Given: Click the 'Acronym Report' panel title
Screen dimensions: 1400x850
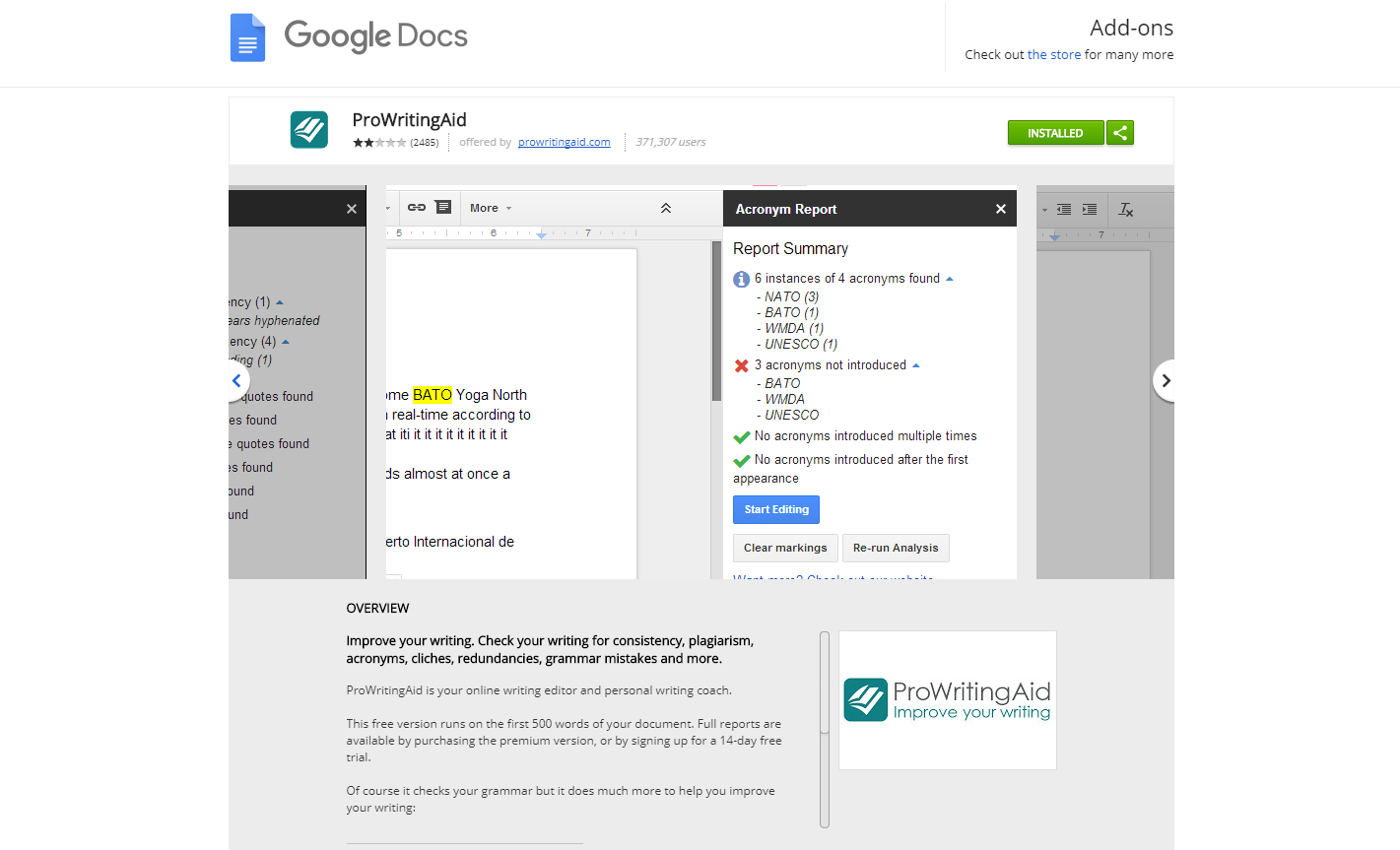Looking at the screenshot, I should click(x=786, y=209).
